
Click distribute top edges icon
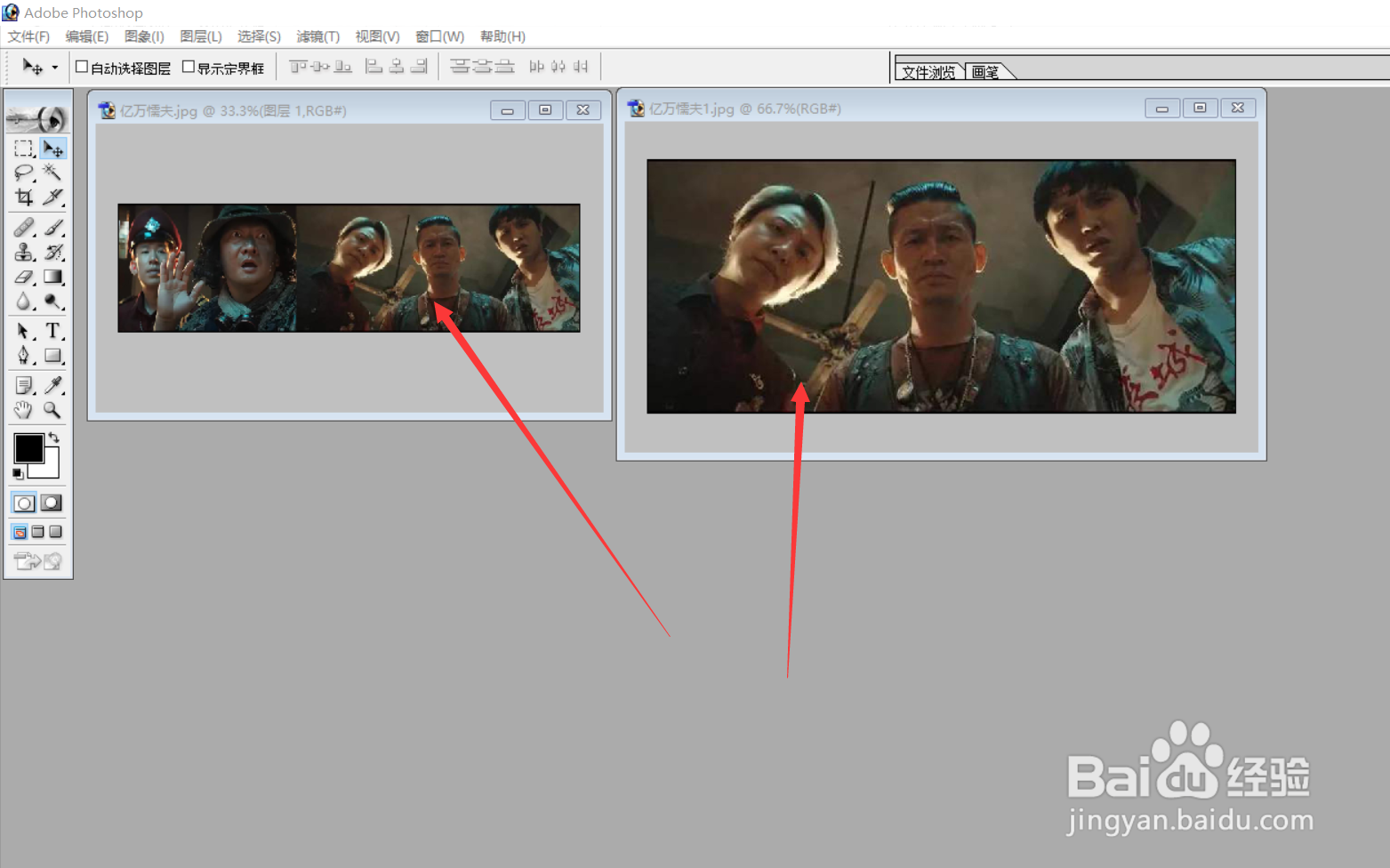[460, 67]
